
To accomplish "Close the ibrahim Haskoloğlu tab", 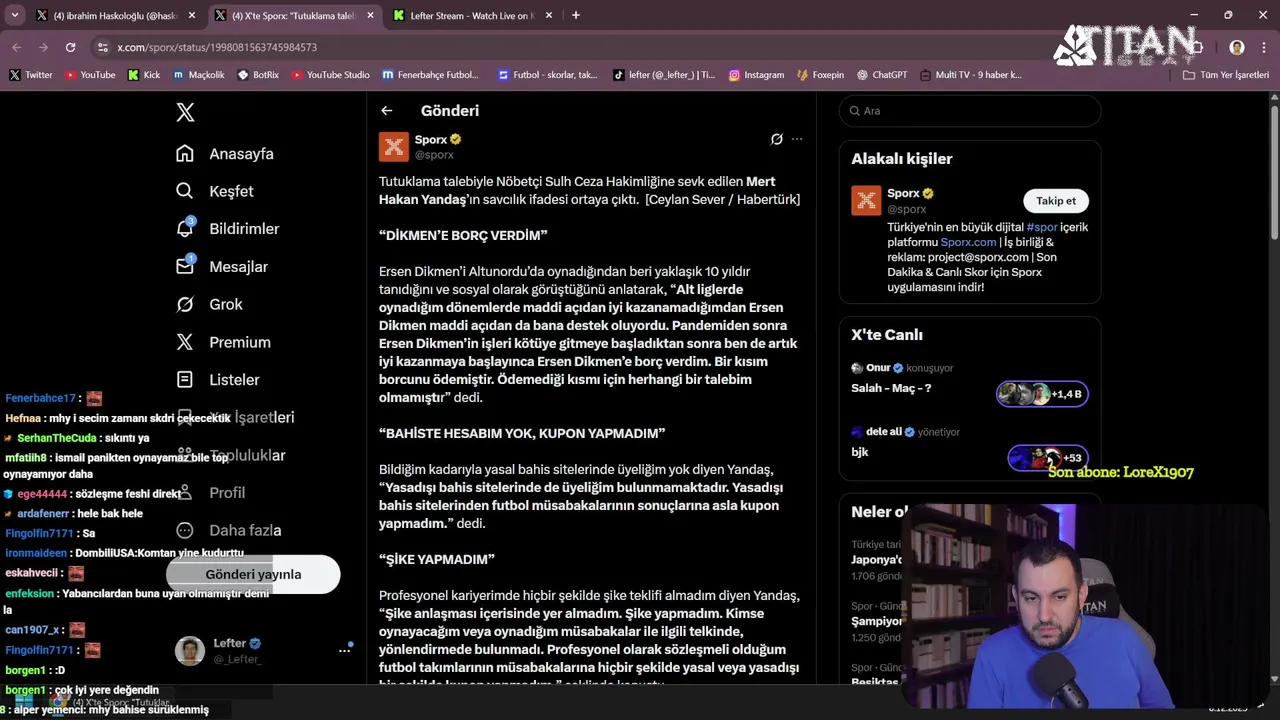I will tap(192, 16).
